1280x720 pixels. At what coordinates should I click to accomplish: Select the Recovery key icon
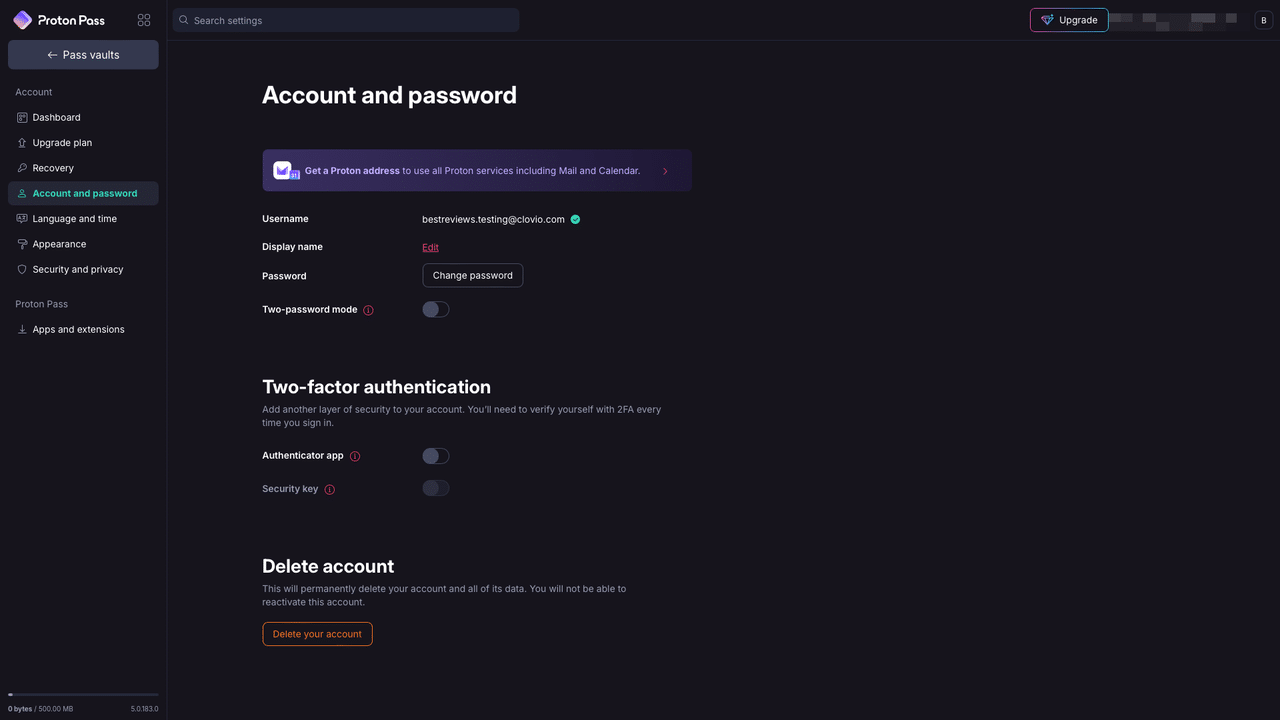coord(21,167)
